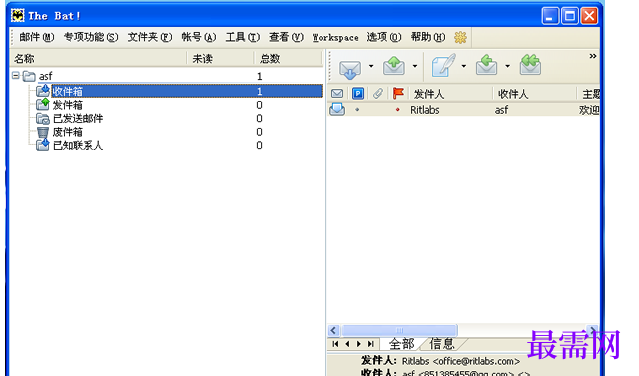
Task: Jump to last tab nav arrow
Action: 370,344
